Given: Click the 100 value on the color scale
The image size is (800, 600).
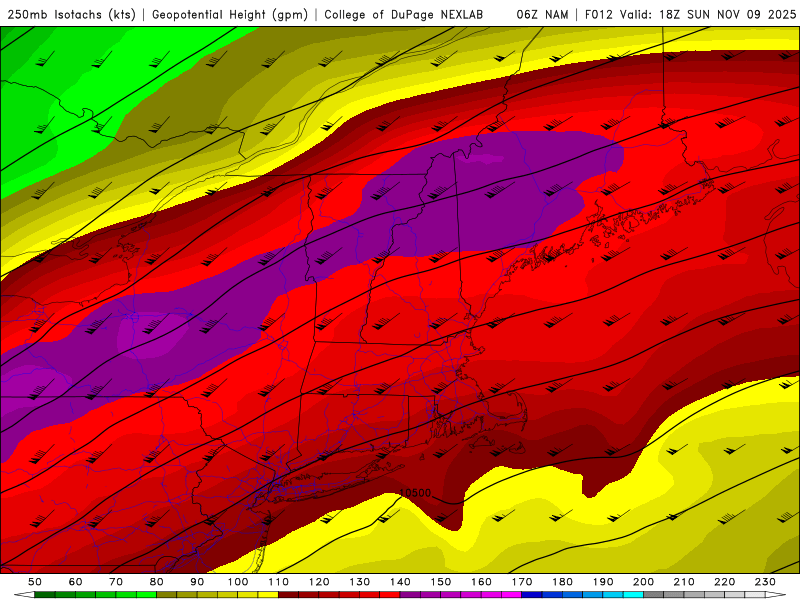Looking at the screenshot, I should 238,582.
